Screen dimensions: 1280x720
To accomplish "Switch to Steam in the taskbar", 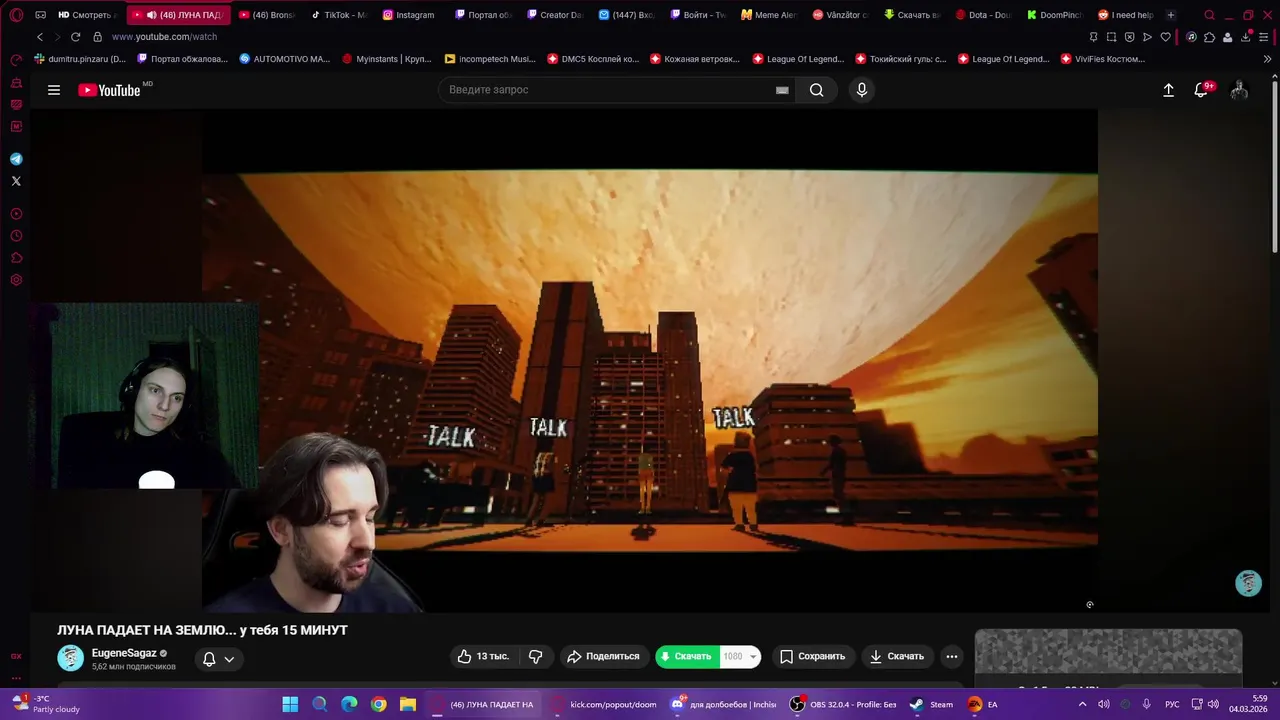I will click(x=932, y=704).
